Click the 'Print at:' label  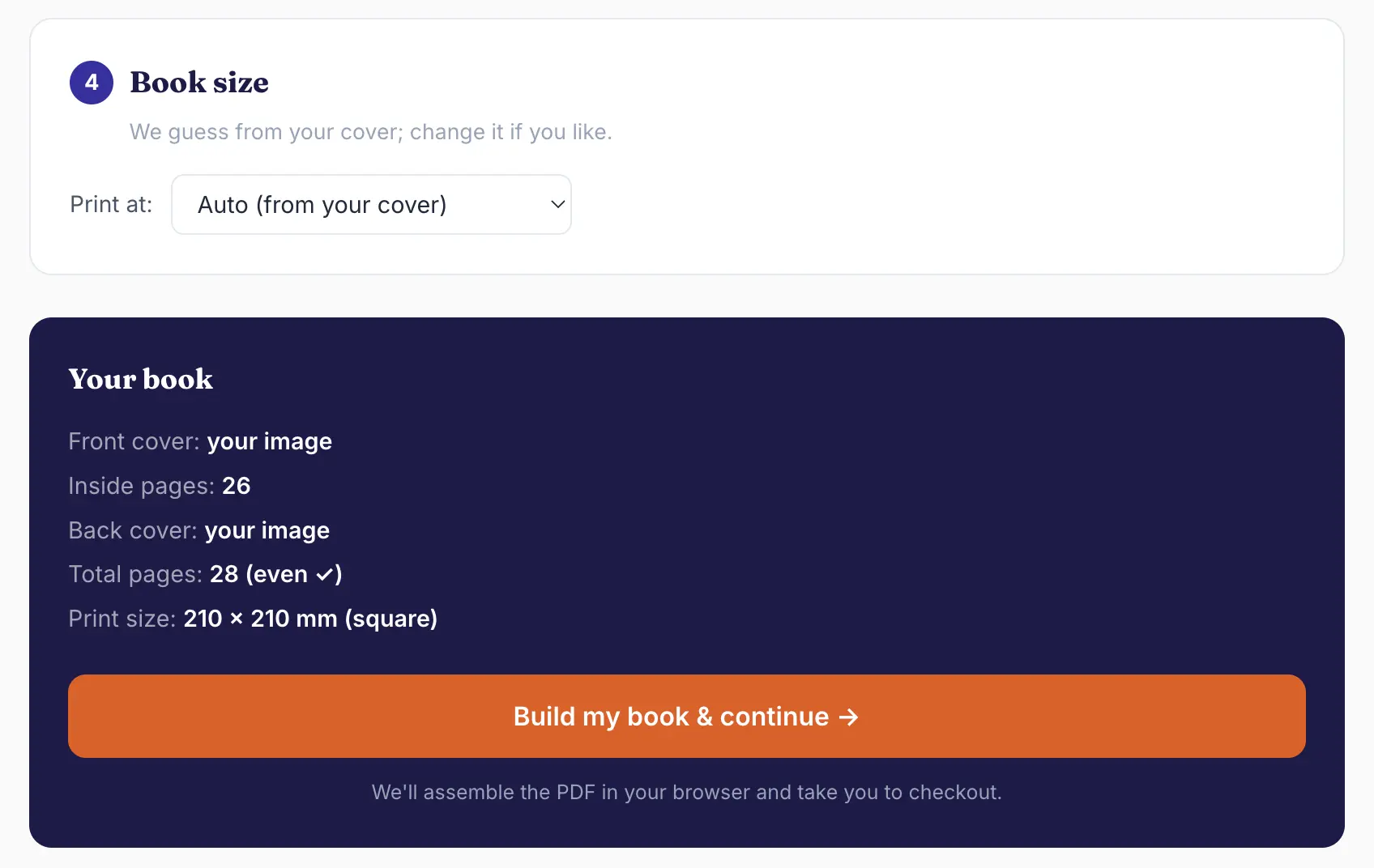point(111,205)
